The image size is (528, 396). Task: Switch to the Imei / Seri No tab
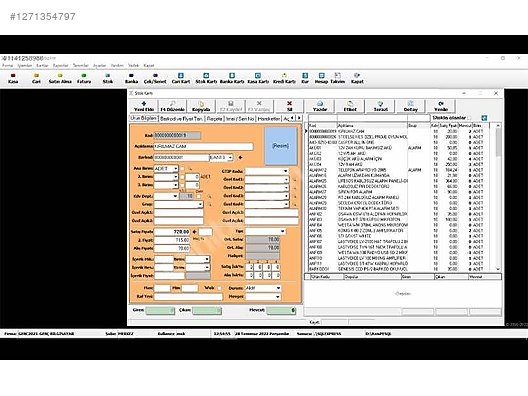pos(240,119)
